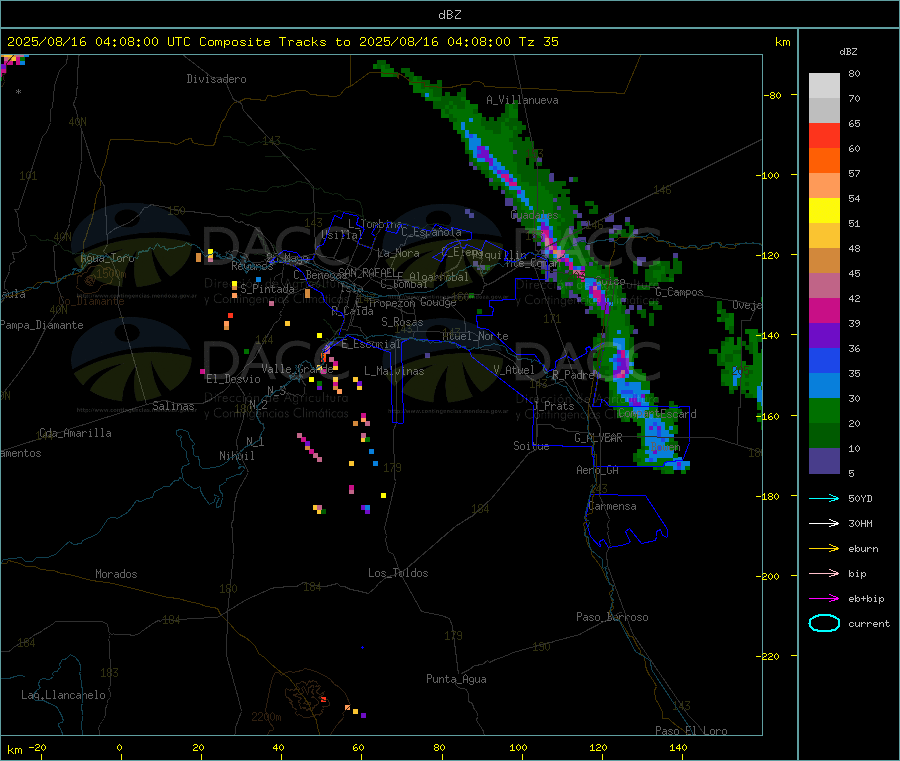Viewport: 900px width, 761px height.
Task: Click the pink bip arrow in legend
Action: 824,573
